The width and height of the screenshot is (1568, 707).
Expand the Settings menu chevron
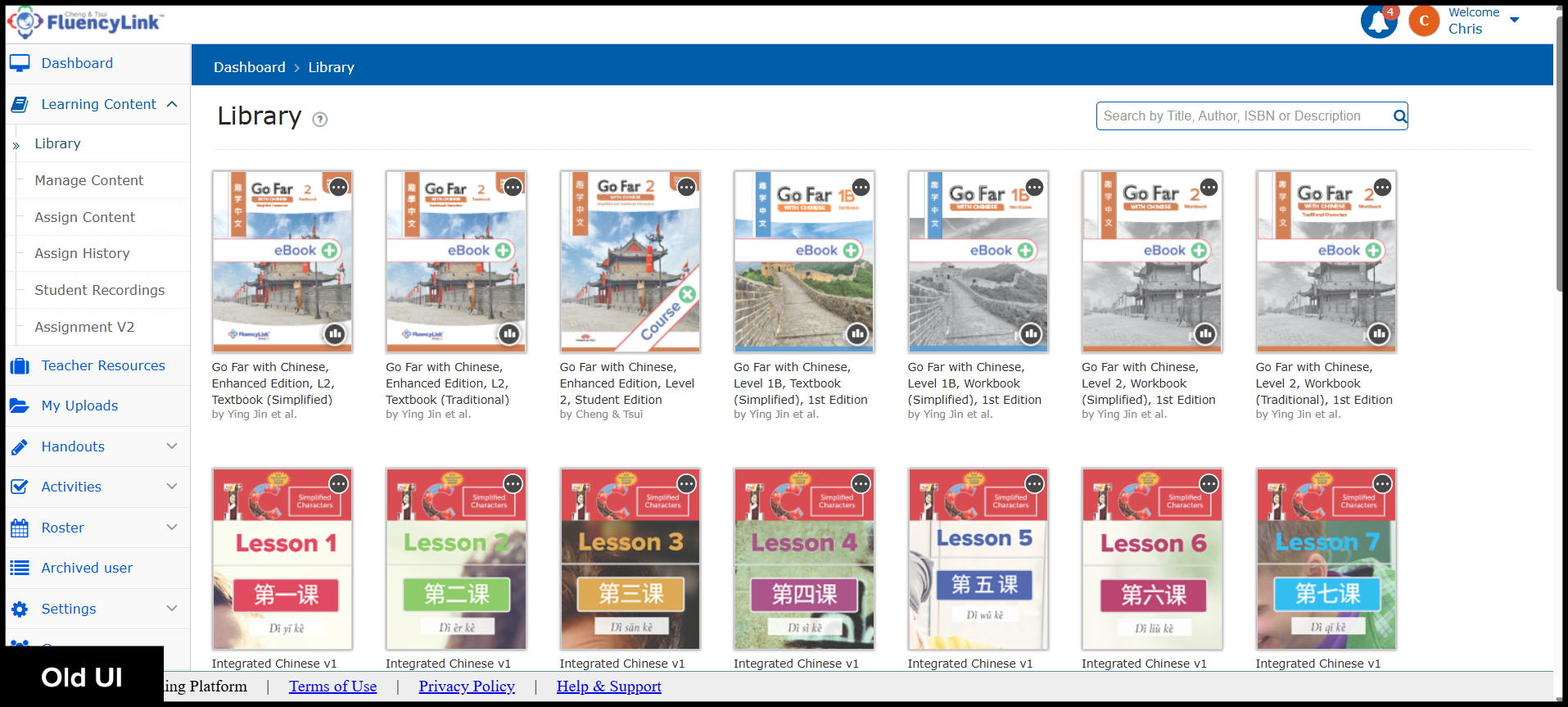tap(172, 608)
